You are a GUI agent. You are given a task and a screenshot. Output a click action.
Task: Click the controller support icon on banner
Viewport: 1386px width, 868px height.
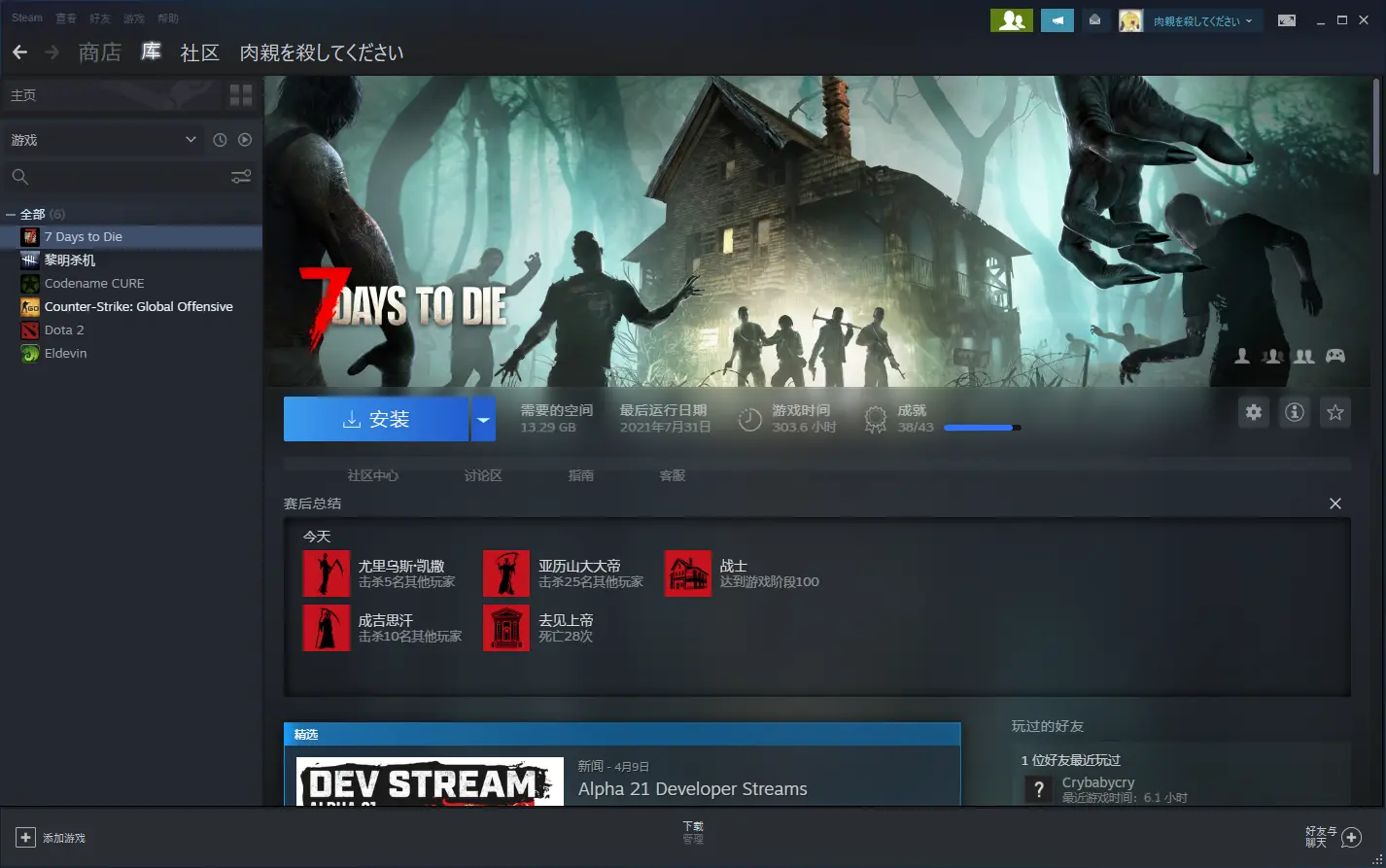[1336, 356]
